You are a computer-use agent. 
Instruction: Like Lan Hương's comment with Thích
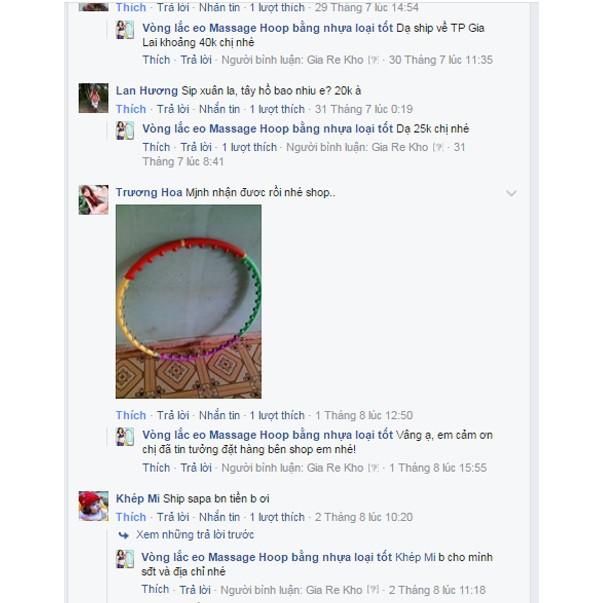click(131, 109)
